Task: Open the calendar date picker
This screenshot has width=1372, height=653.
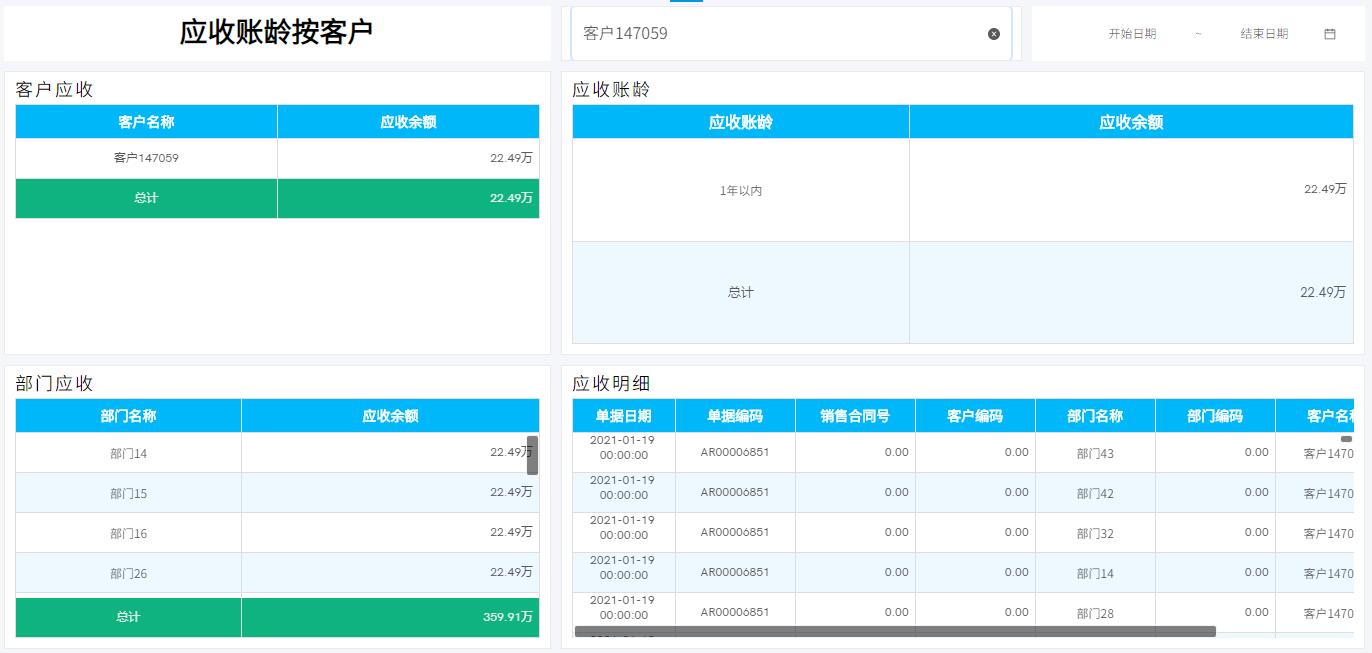Action: point(1329,33)
